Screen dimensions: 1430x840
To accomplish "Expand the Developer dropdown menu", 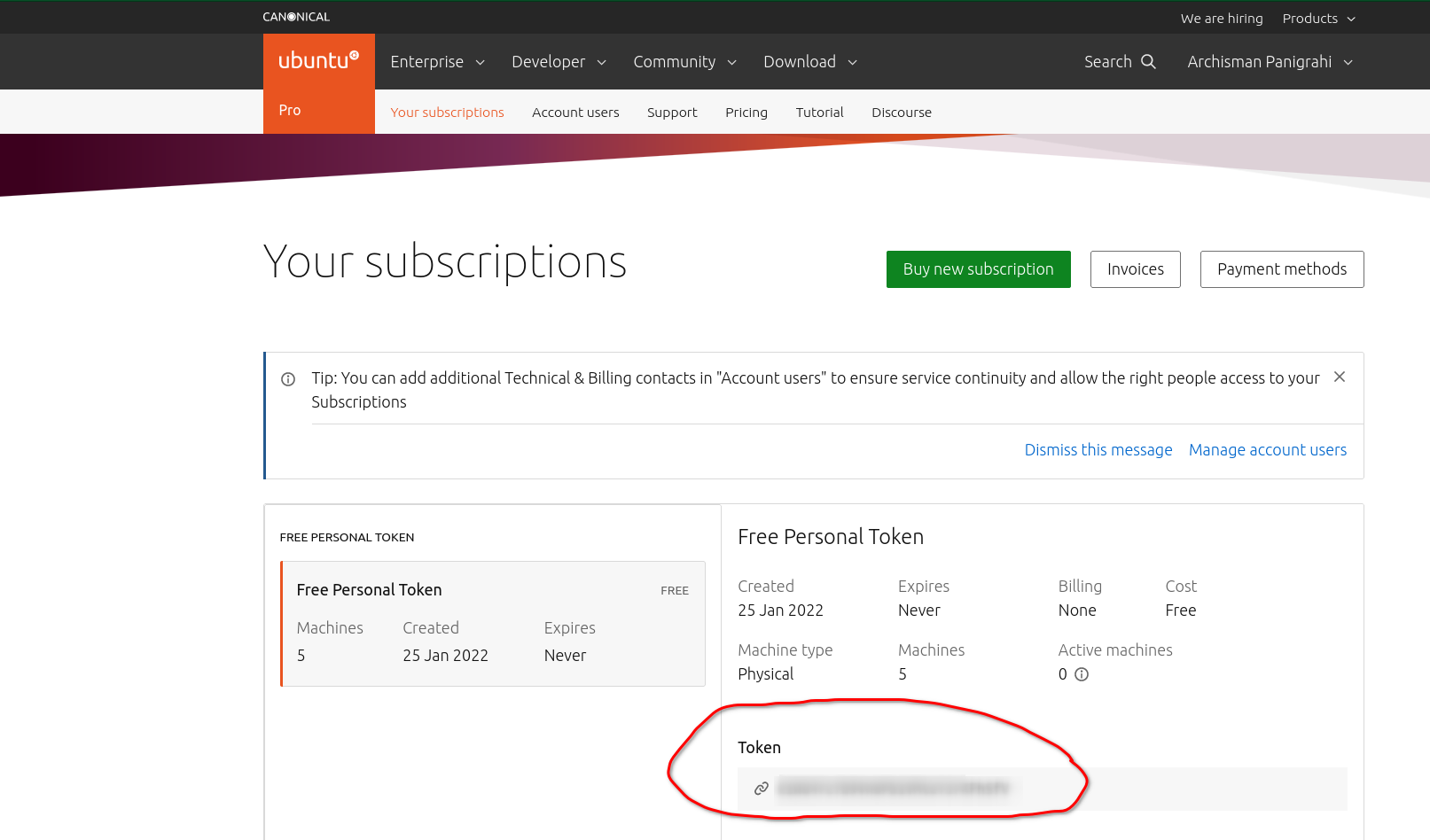I will click(559, 62).
